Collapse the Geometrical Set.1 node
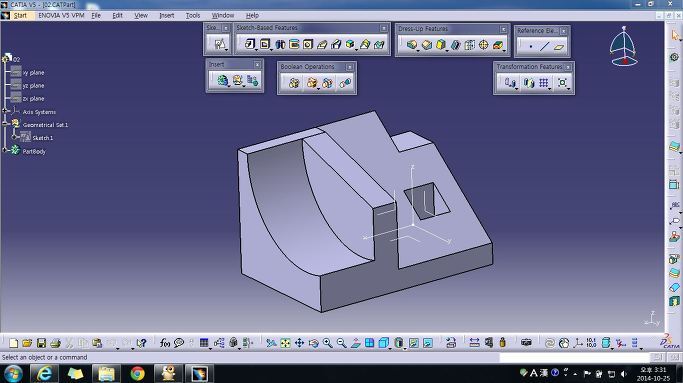683x383 pixels. click(5, 124)
